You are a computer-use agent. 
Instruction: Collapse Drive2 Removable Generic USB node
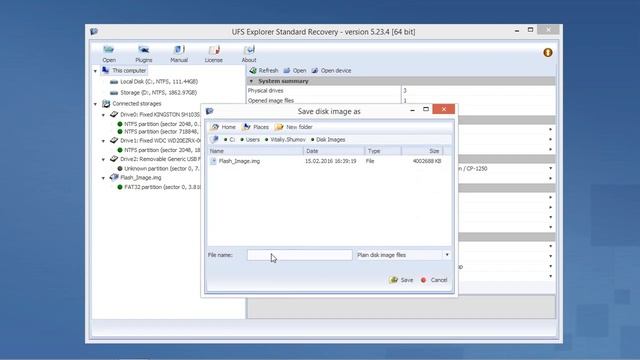coord(104,160)
